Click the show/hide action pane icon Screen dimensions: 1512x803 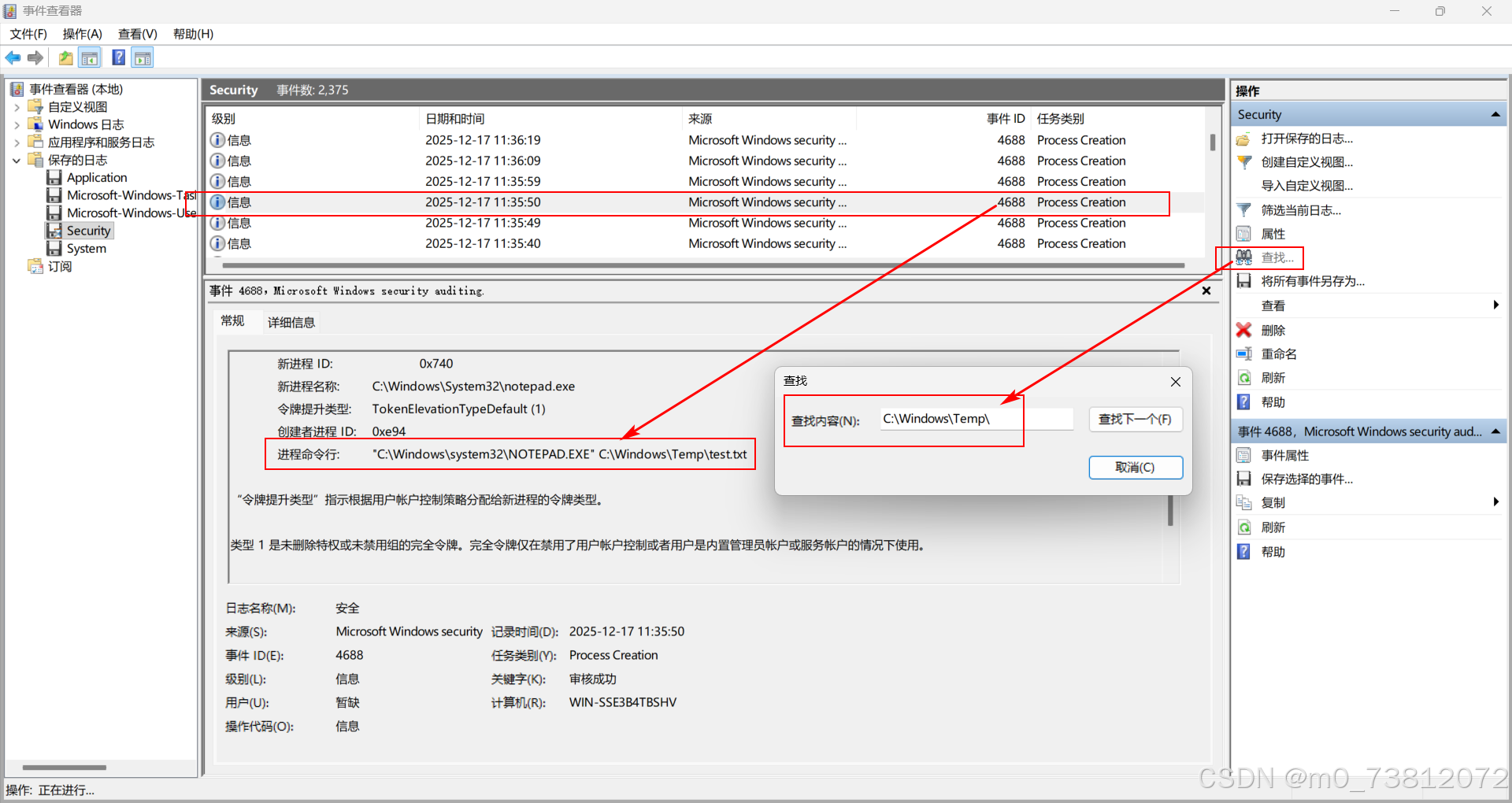pyautogui.click(x=143, y=57)
